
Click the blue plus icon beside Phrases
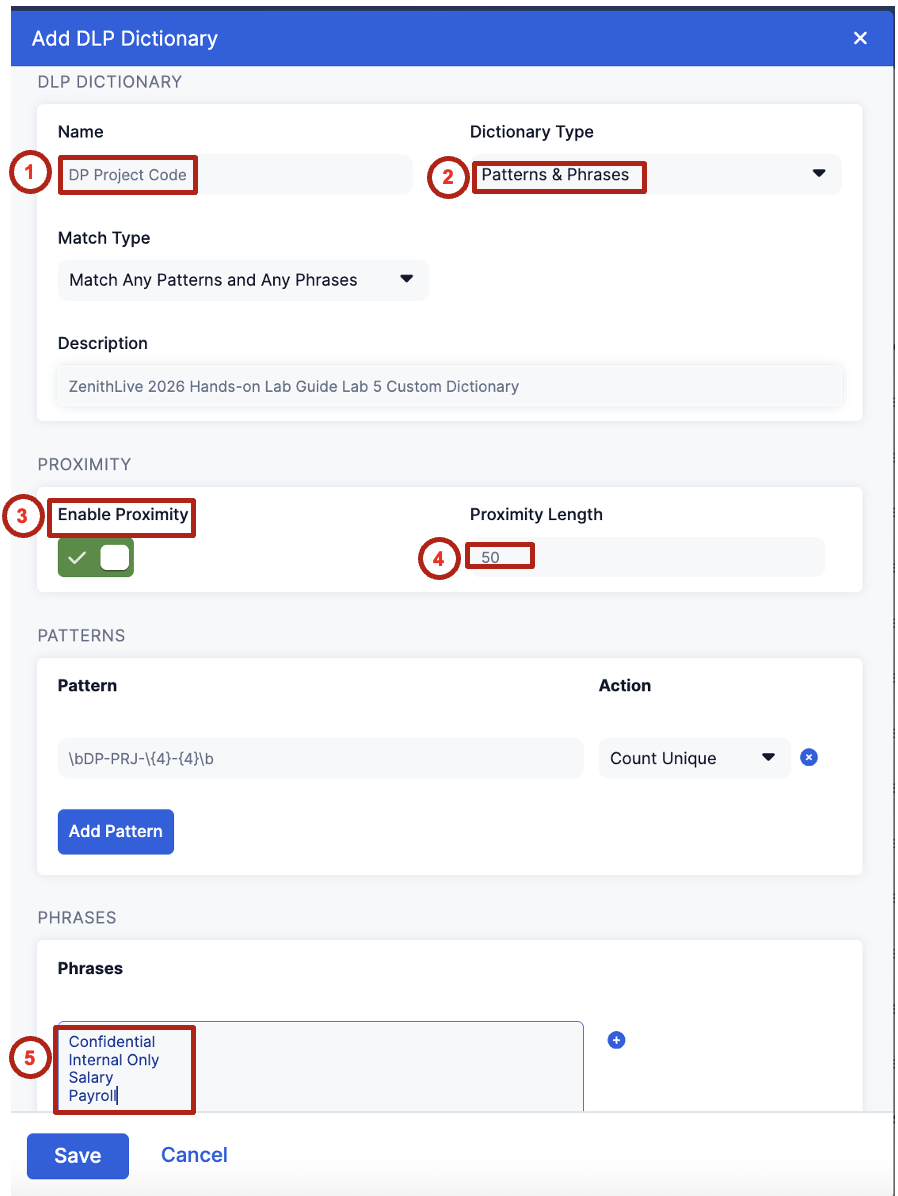click(616, 1040)
